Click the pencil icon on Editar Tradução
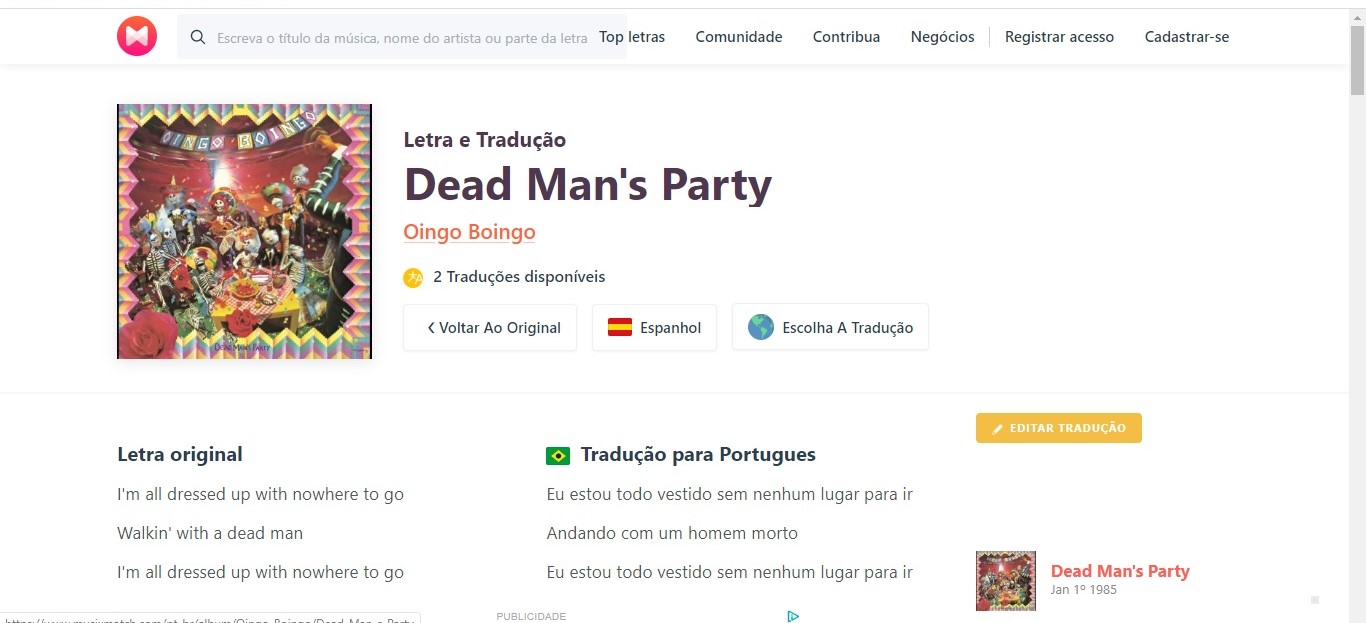Image resolution: width=1366 pixels, height=623 pixels. [x=997, y=428]
